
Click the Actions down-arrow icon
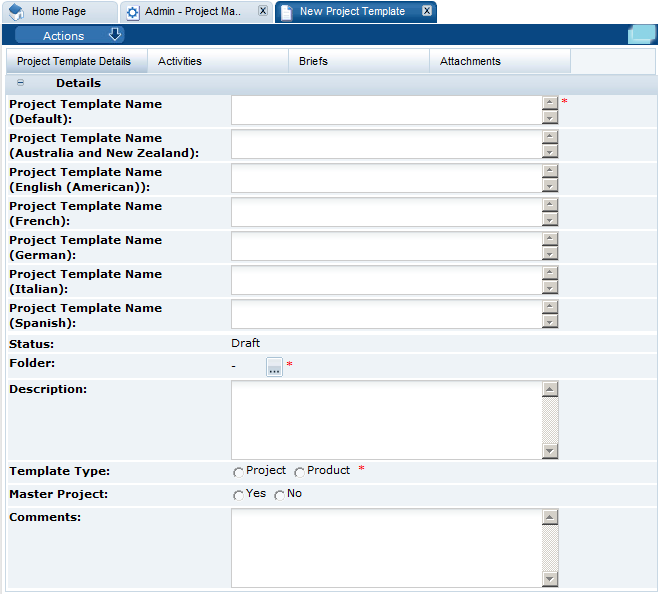(x=115, y=34)
